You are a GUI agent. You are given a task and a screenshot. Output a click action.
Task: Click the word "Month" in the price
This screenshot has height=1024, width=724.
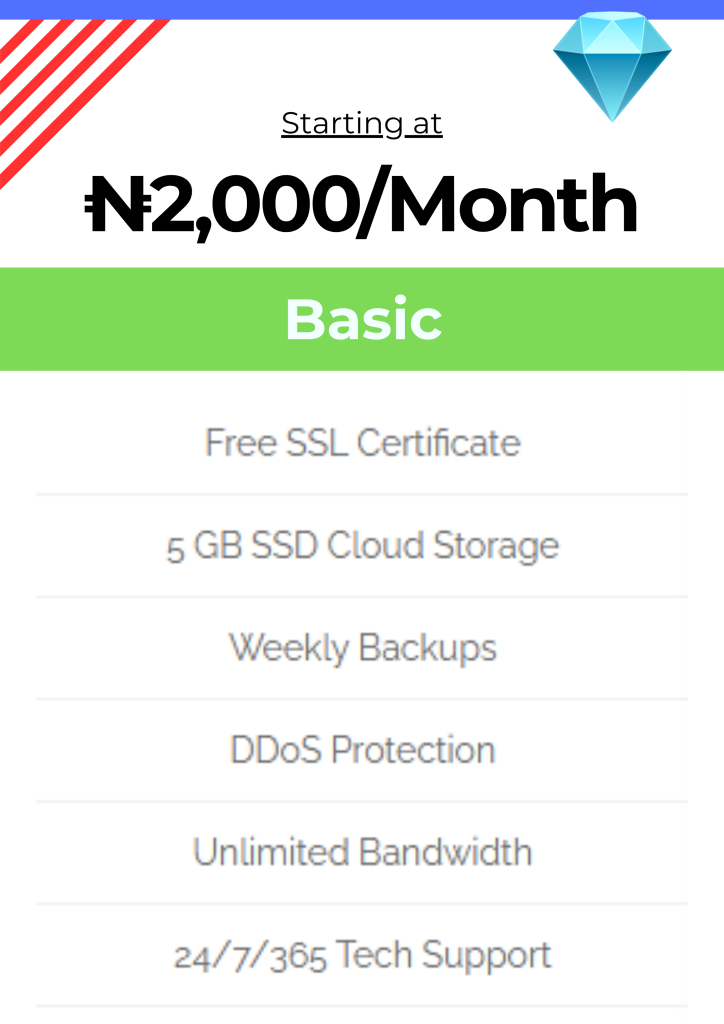(512, 205)
